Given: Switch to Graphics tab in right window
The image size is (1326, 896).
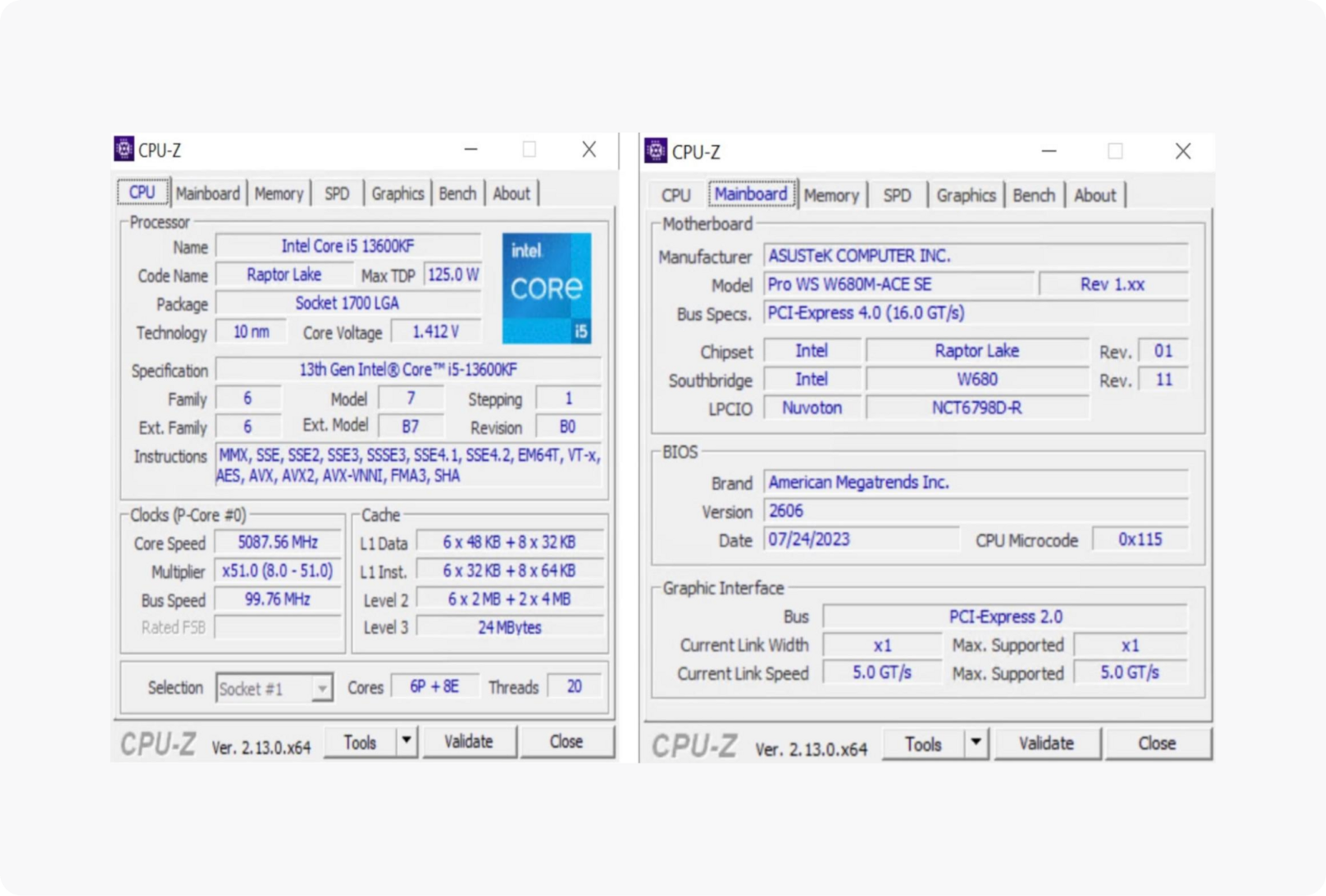Looking at the screenshot, I should pyautogui.click(x=966, y=195).
